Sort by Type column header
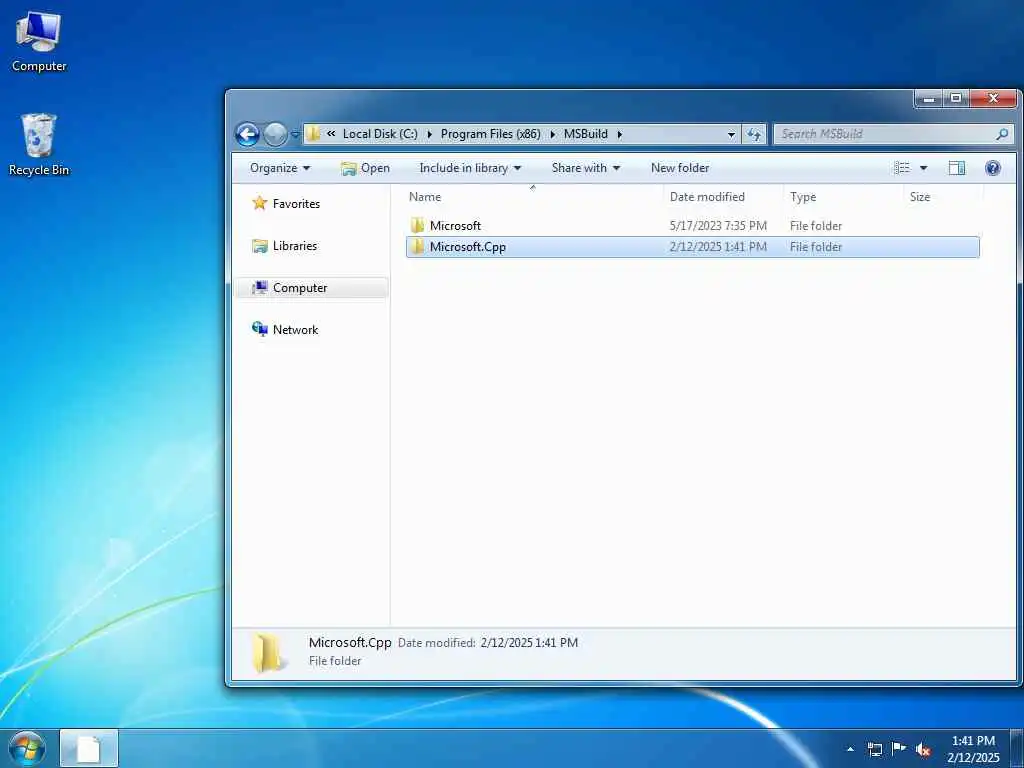Screen dimensions: 1024x768 (x=844, y=197)
